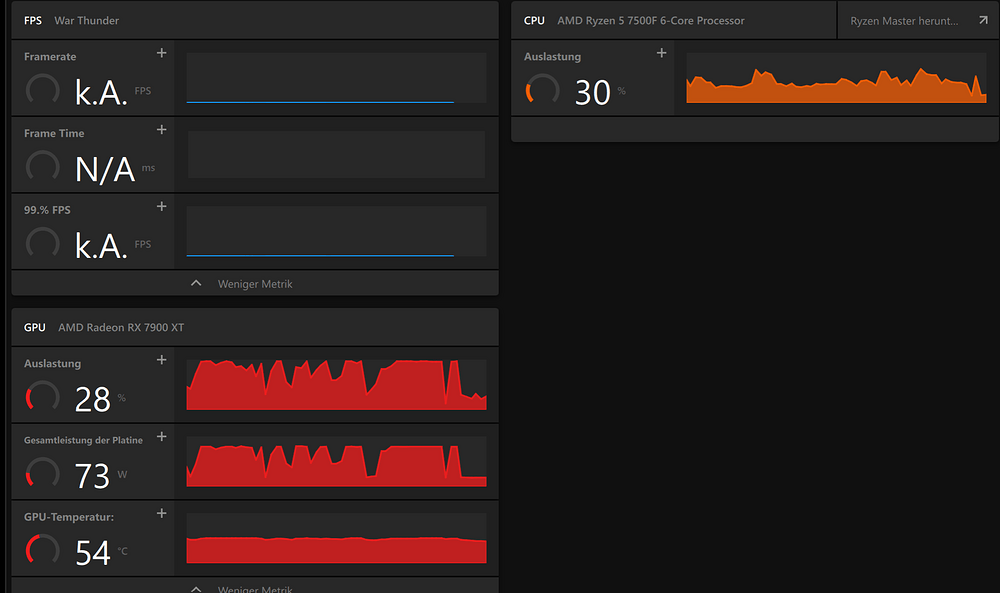Click the orange CPU Auslastung gauge
The height and width of the screenshot is (593, 1000).
click(x=542, y=91)
